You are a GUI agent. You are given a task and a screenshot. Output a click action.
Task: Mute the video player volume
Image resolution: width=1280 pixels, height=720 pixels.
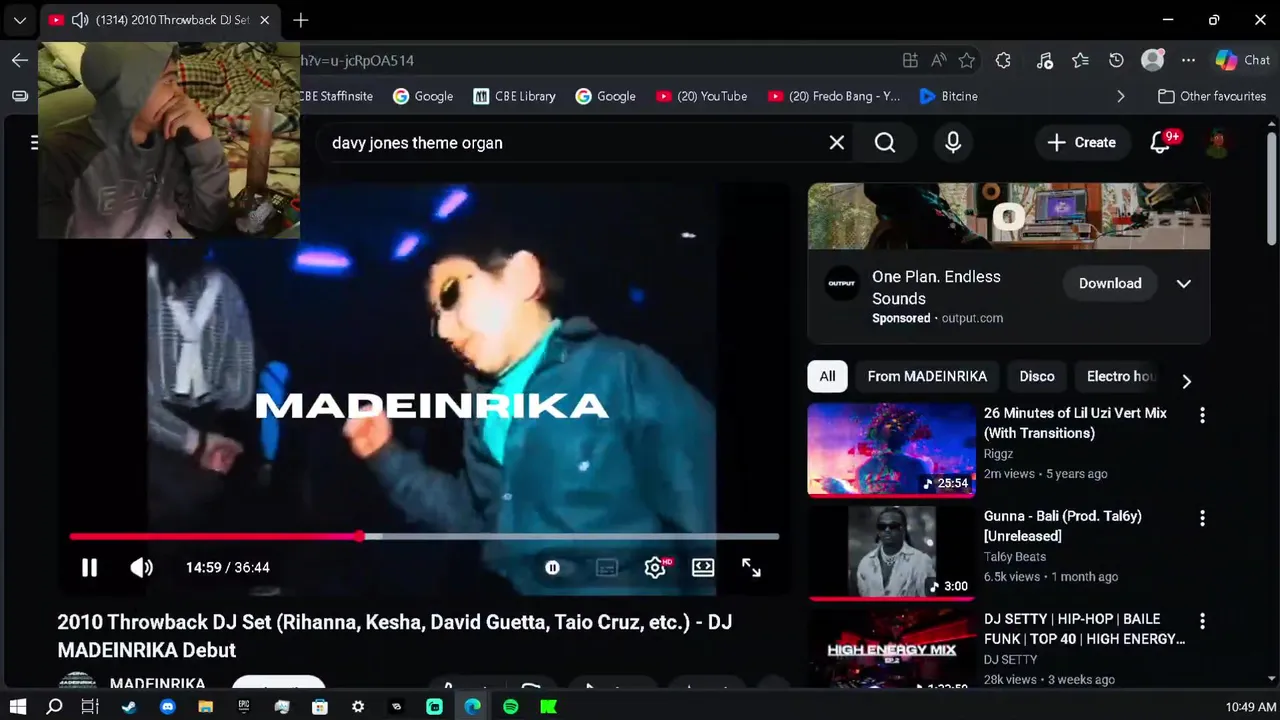pos(141,567)
